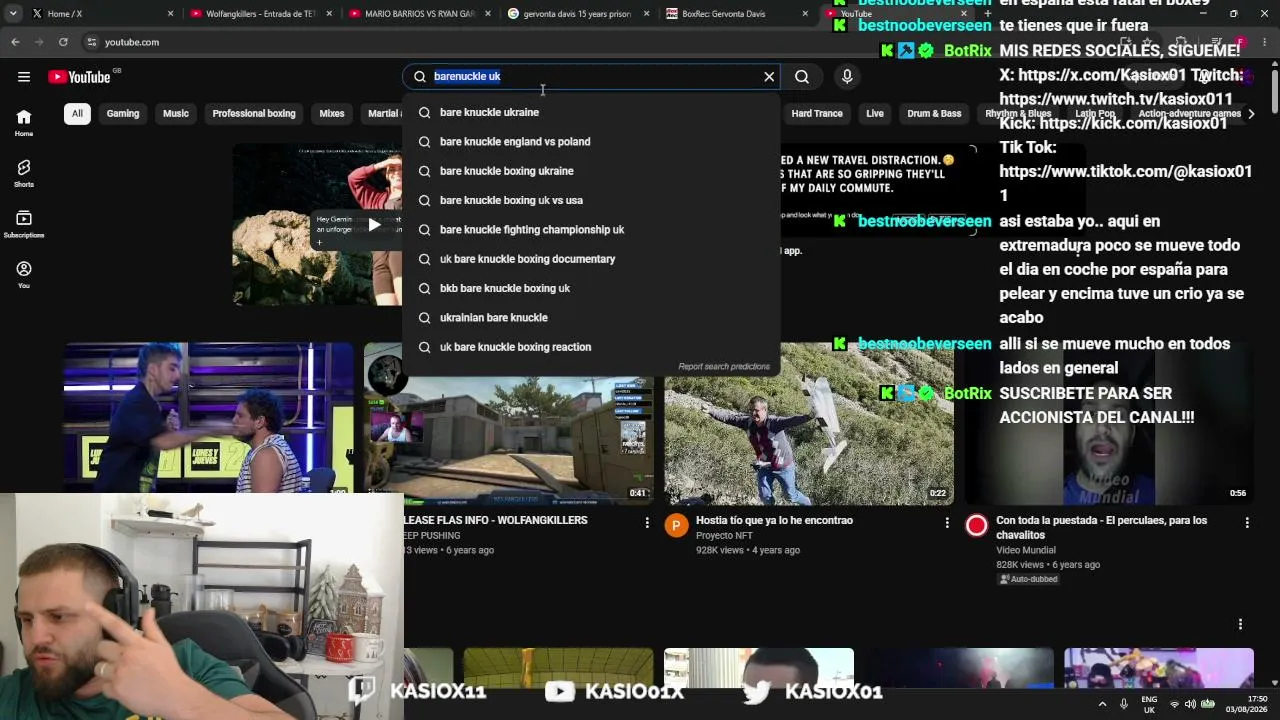Open the browser tab search dropdown

point(13,14)
